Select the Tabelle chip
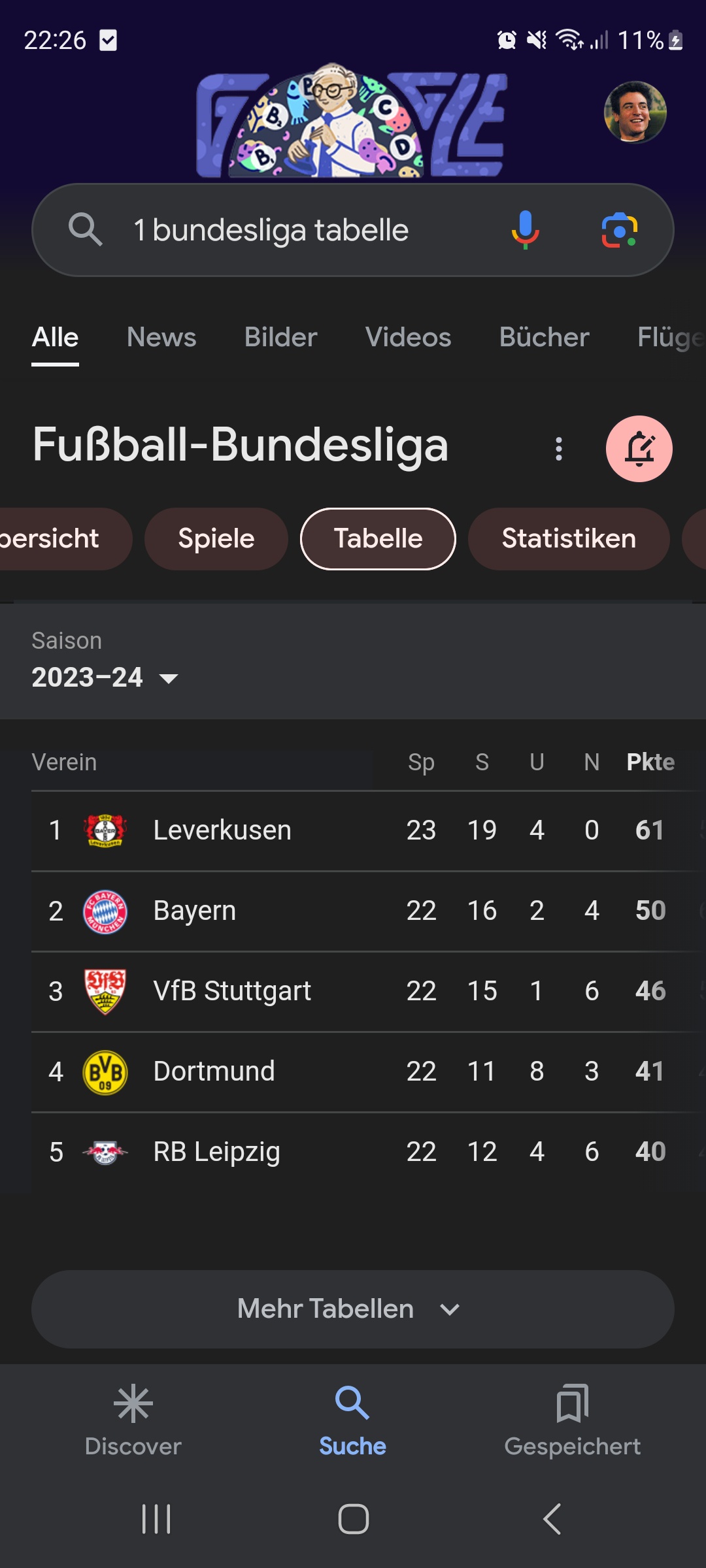The height and width of the screenshot is (1568, 706). [378, 539]
